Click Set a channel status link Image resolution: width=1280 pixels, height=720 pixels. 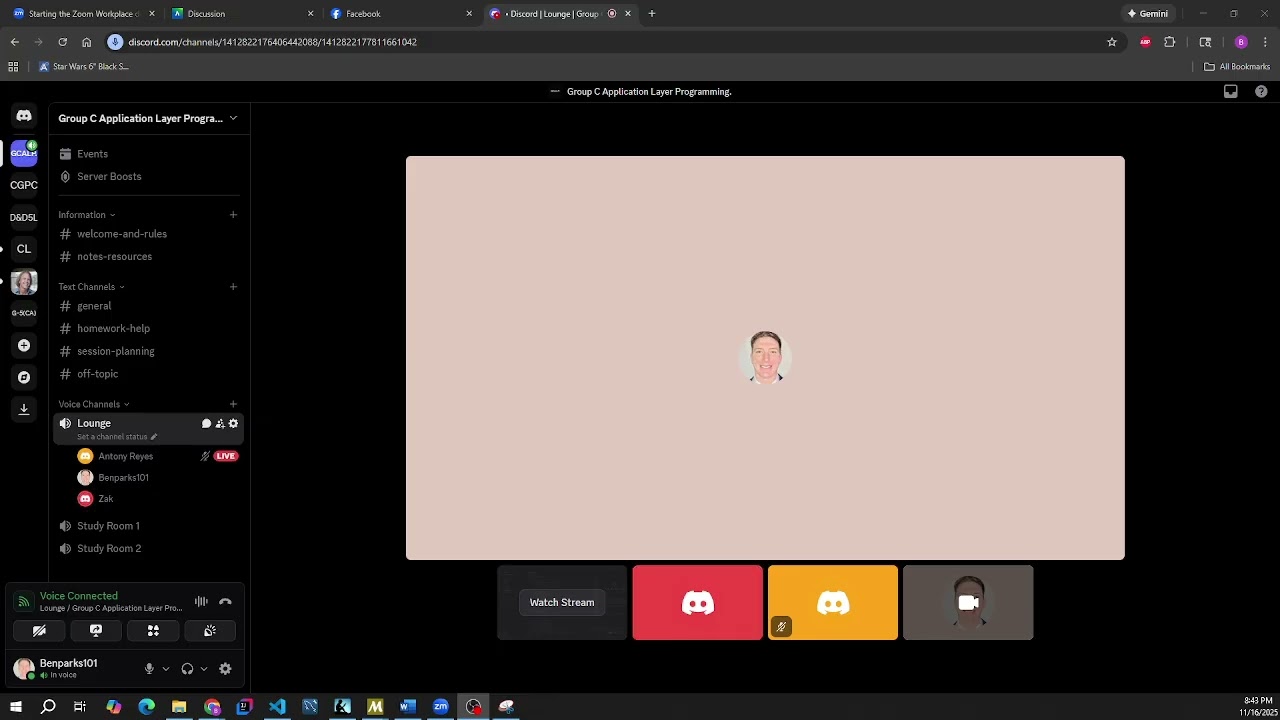117,437
